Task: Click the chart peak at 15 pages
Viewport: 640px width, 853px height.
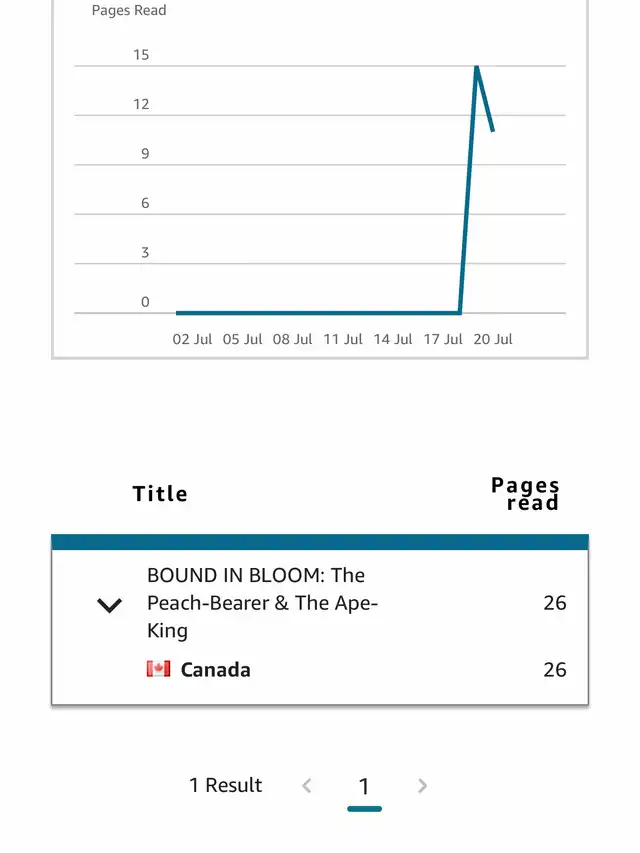Action: tap(476, 67)
